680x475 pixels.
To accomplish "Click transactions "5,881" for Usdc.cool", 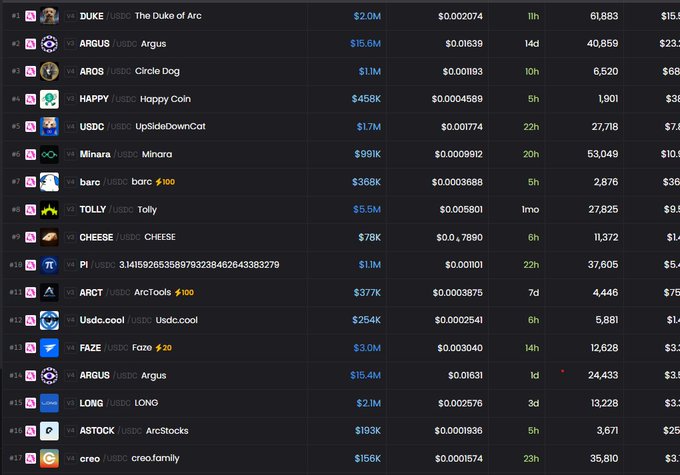I will 607,320.
